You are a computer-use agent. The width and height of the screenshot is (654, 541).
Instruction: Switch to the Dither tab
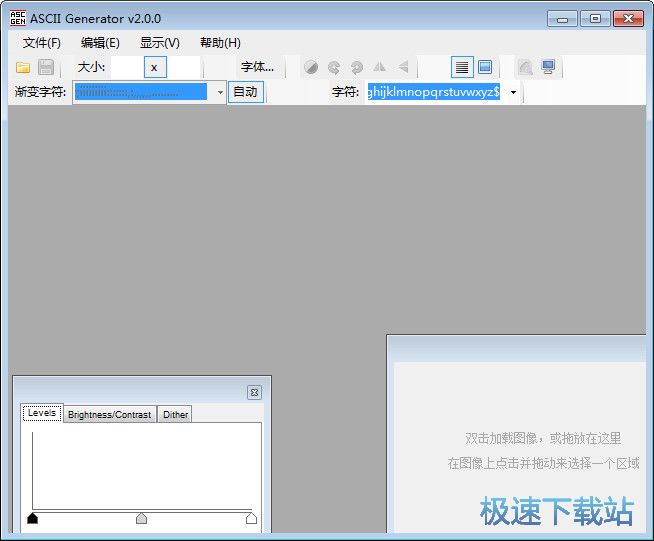coord(176,414)
